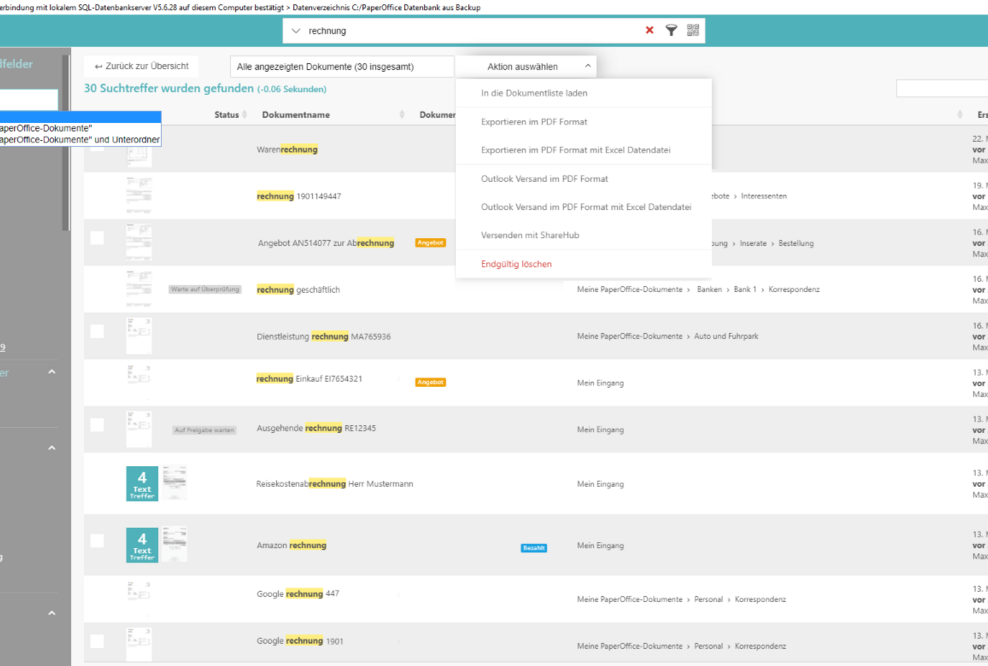Click the QR code icon in search bar
The width and height of the screenshot is (988, 666).
click(693, 30)
